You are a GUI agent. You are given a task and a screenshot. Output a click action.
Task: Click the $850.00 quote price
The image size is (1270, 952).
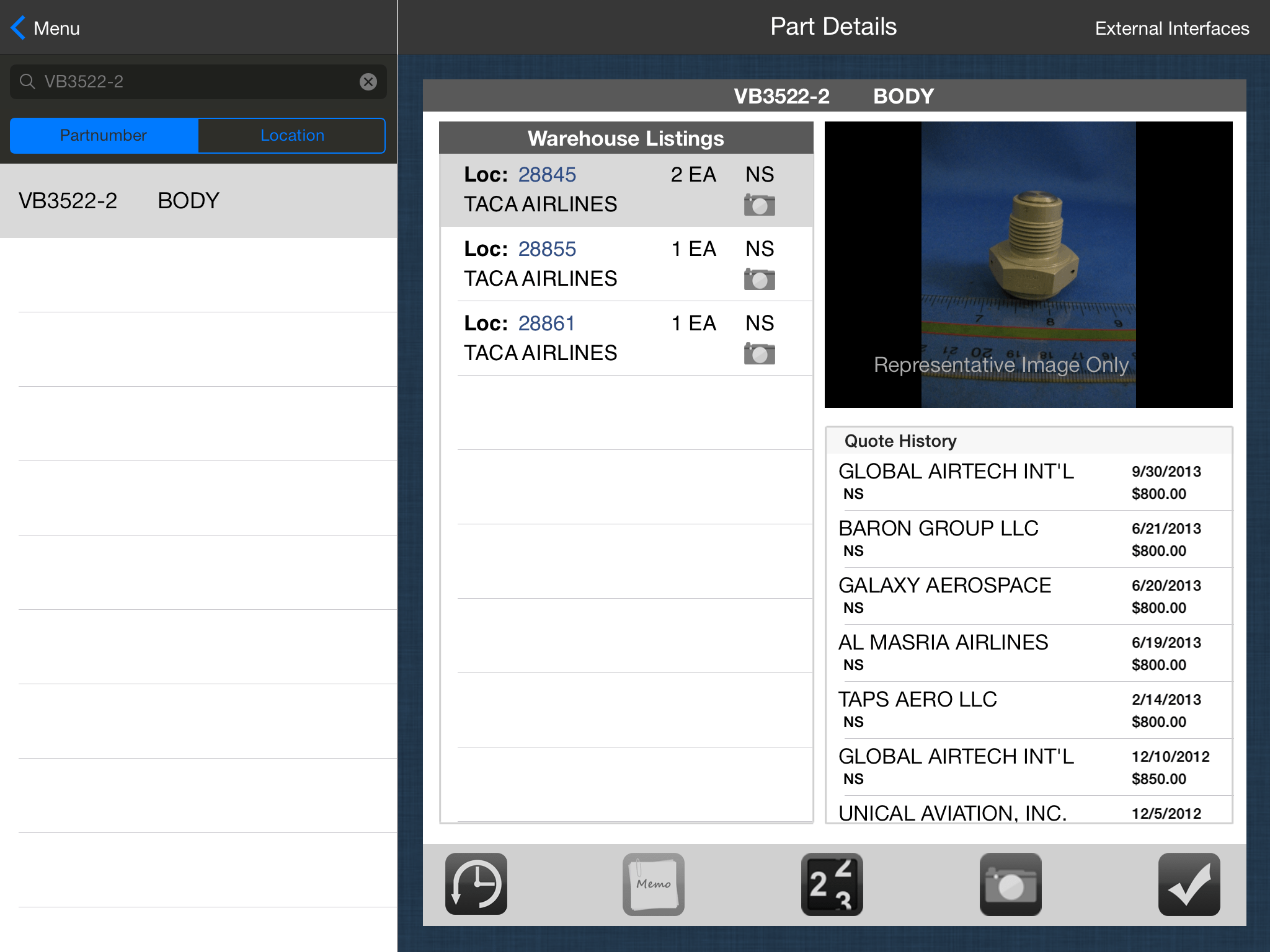point(1159,779)
